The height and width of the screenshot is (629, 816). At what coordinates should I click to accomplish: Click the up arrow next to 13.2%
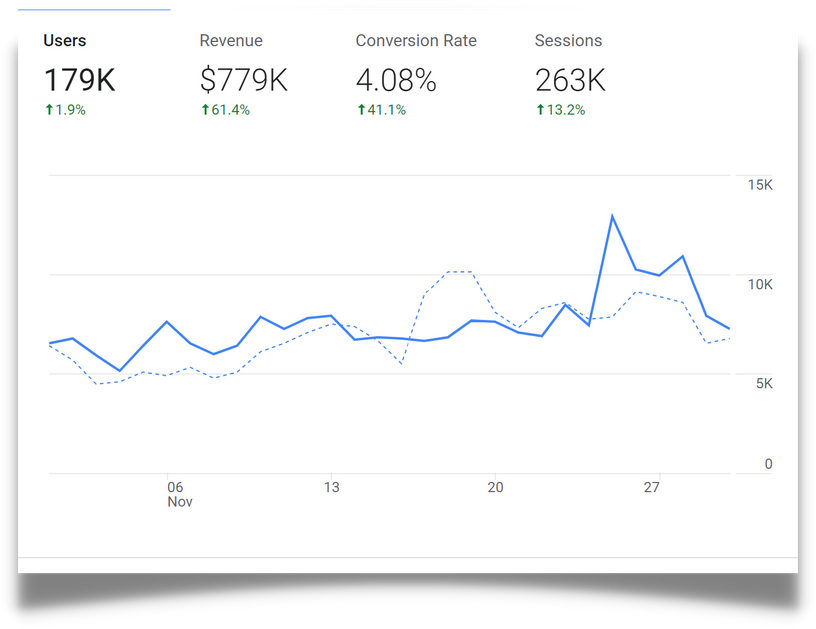(540, 110)
